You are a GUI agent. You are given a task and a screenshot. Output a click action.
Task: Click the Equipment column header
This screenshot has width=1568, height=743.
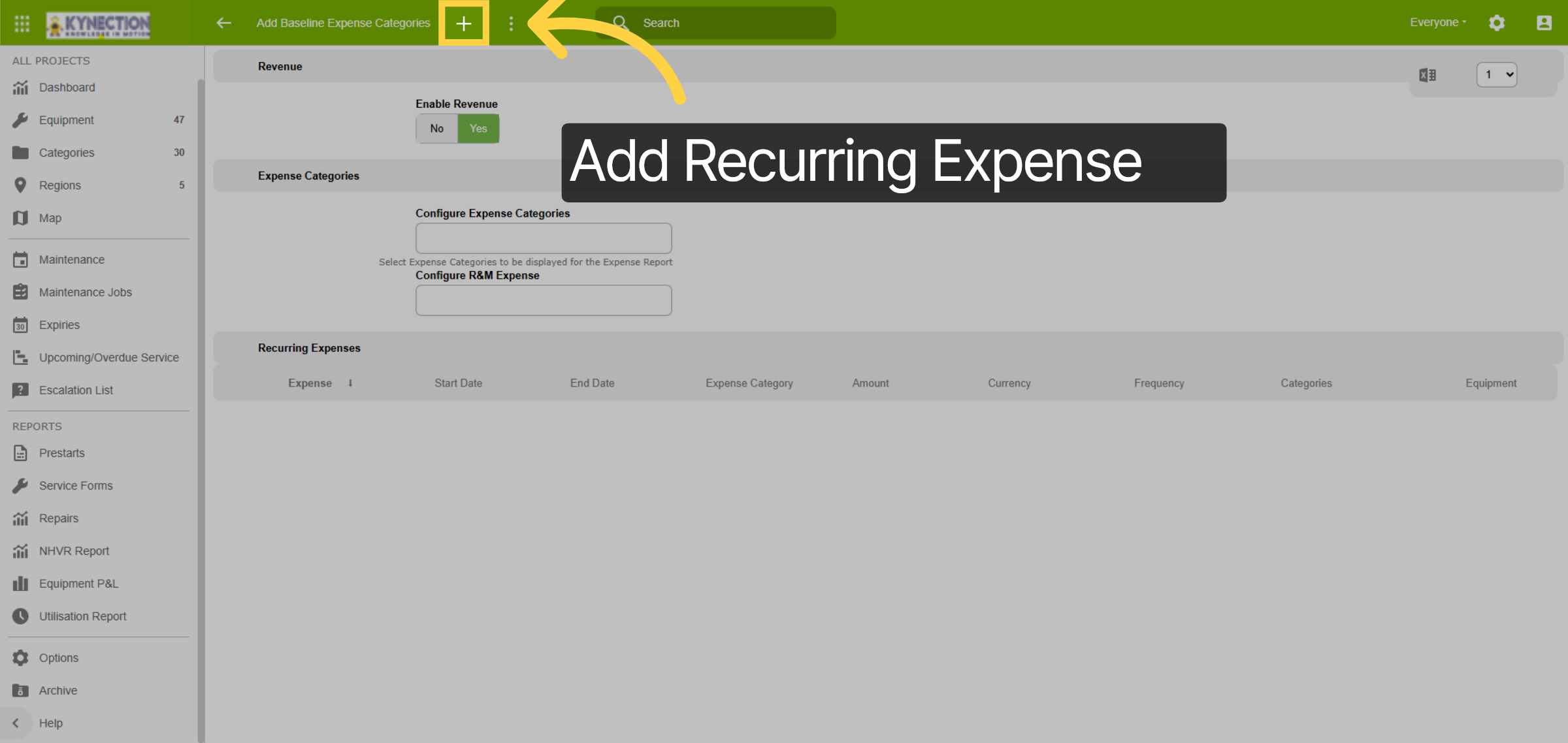(x=1491, y=384)
